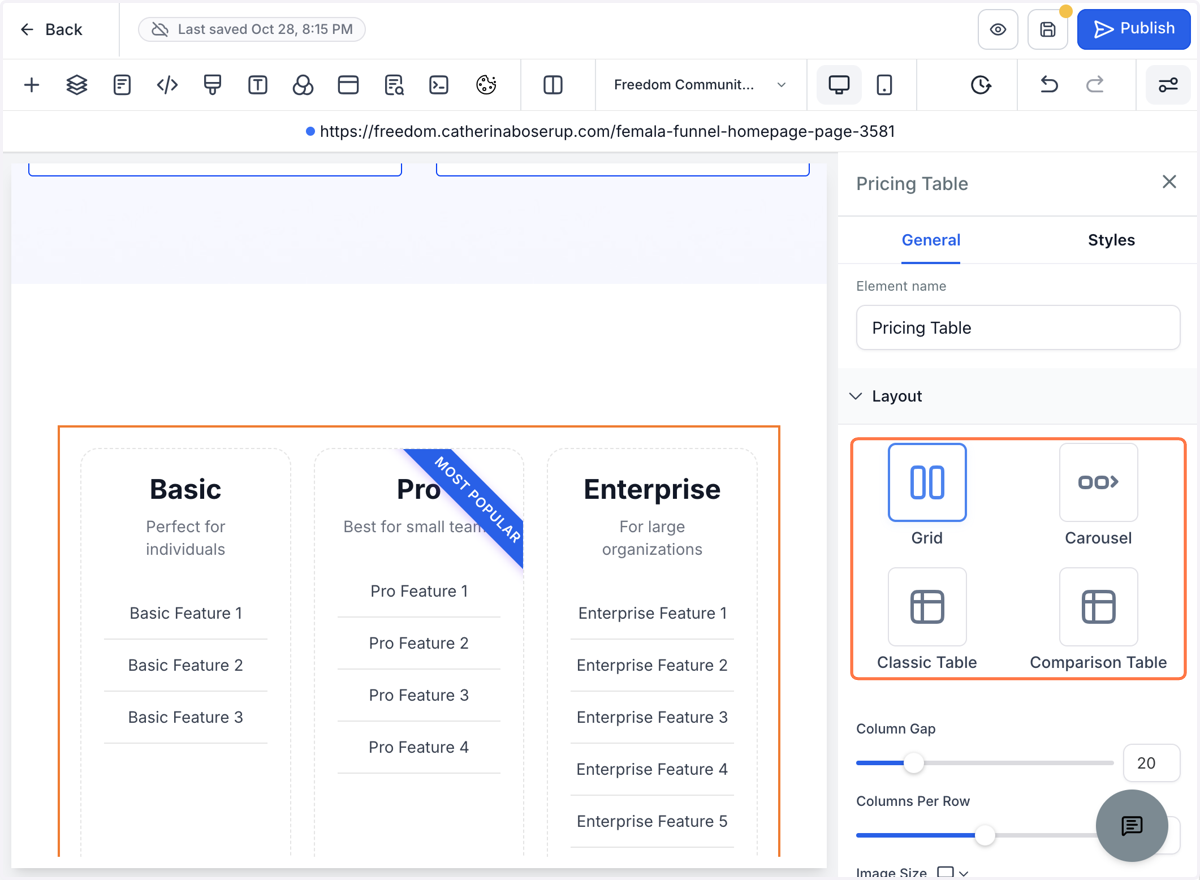
Task: Click the Pro Feature 3 row
Action: coord(418,695)
